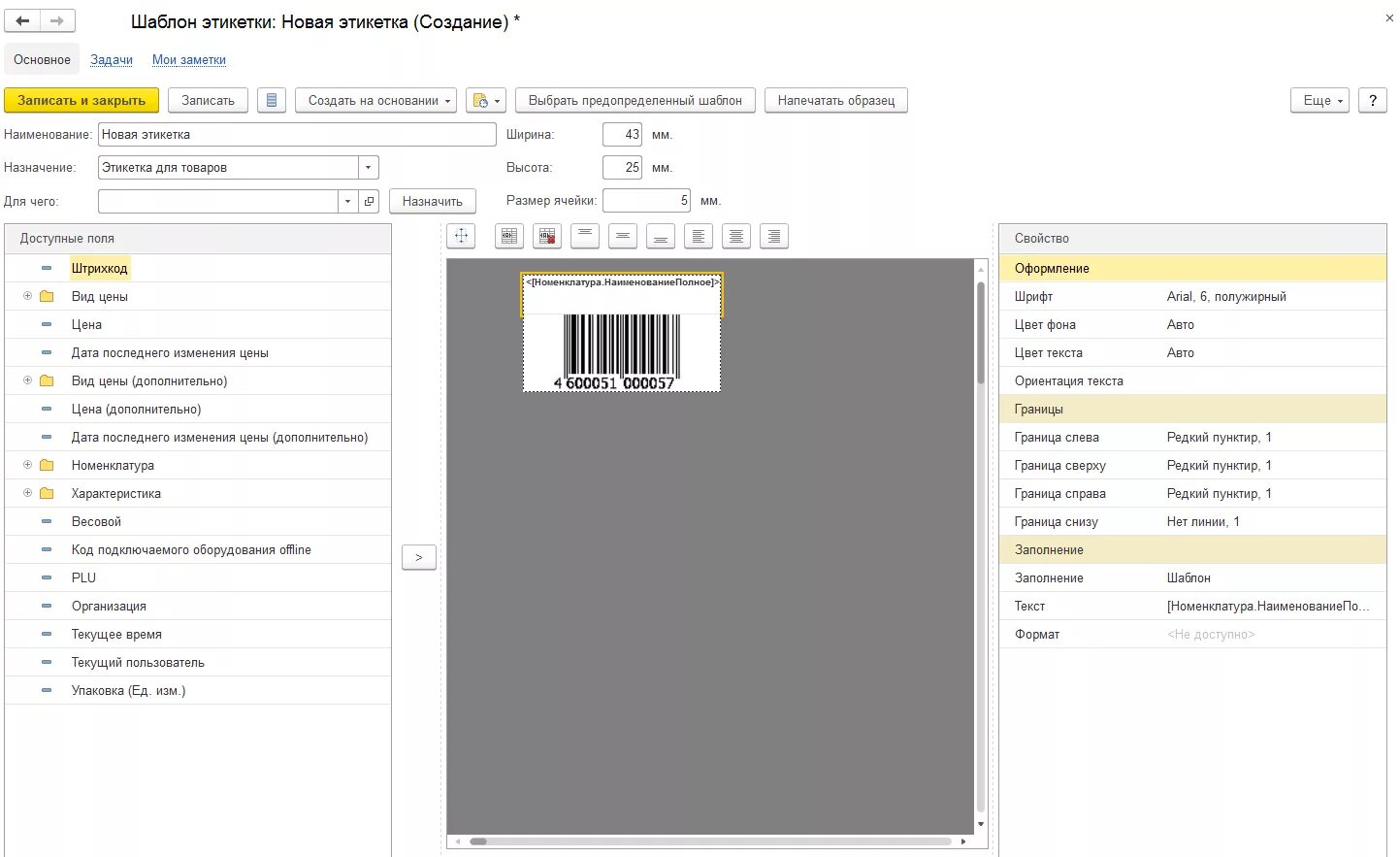This screenshot has height=857, width=1400.
Task: Select the Номенклатура.НаименованиеПолное label cell
Action: [x=622, y=294]
